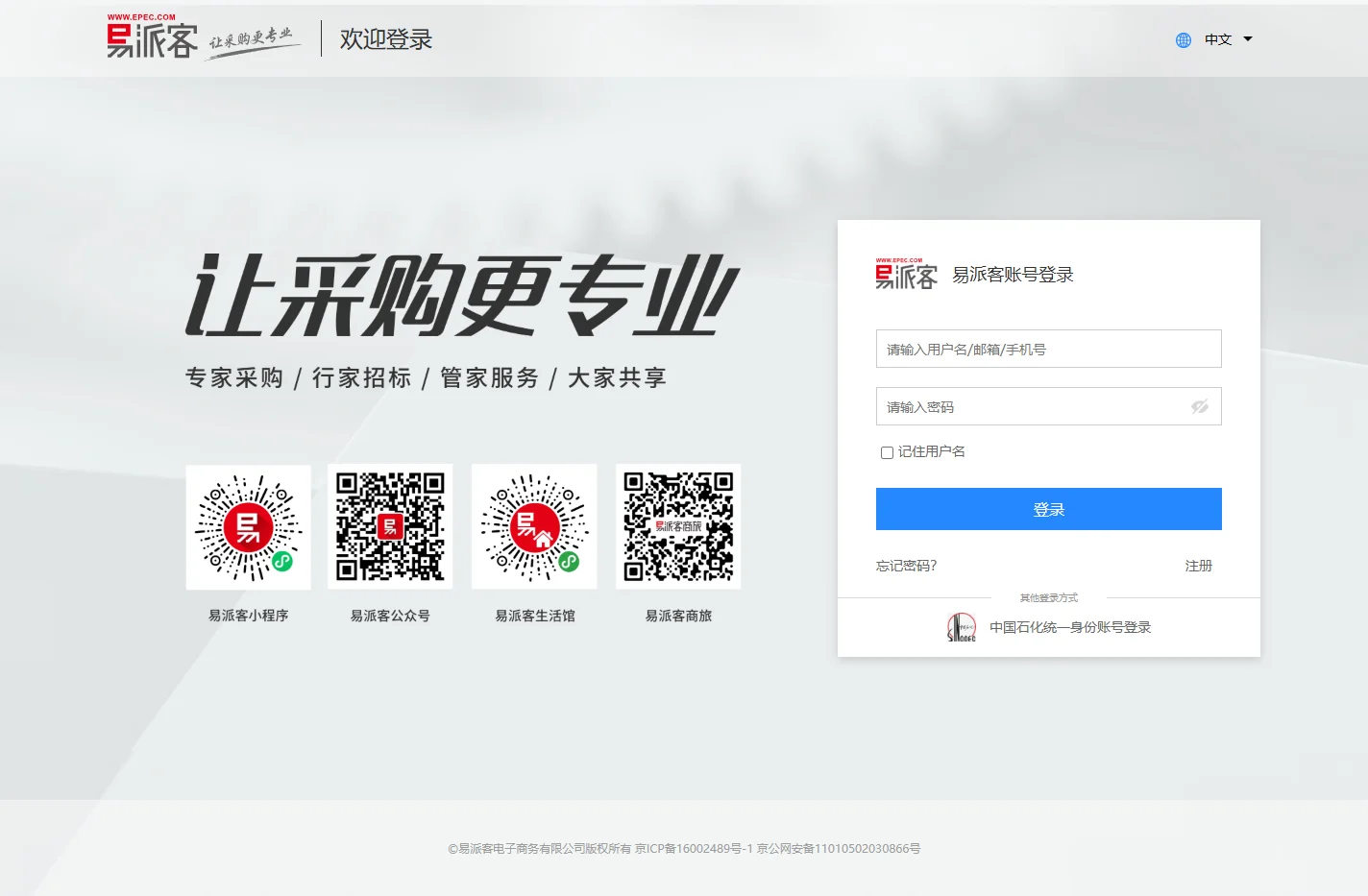Click the 欢迎登录 header text
The height and width of the screenshot is (896, 1368).
[x=386, y=39]
